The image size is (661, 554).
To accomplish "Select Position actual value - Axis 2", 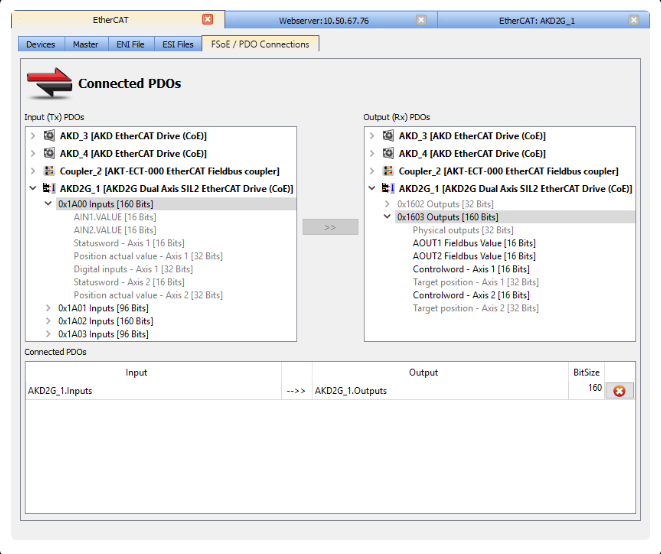I will pyautogui.click(x=148, y=295).
